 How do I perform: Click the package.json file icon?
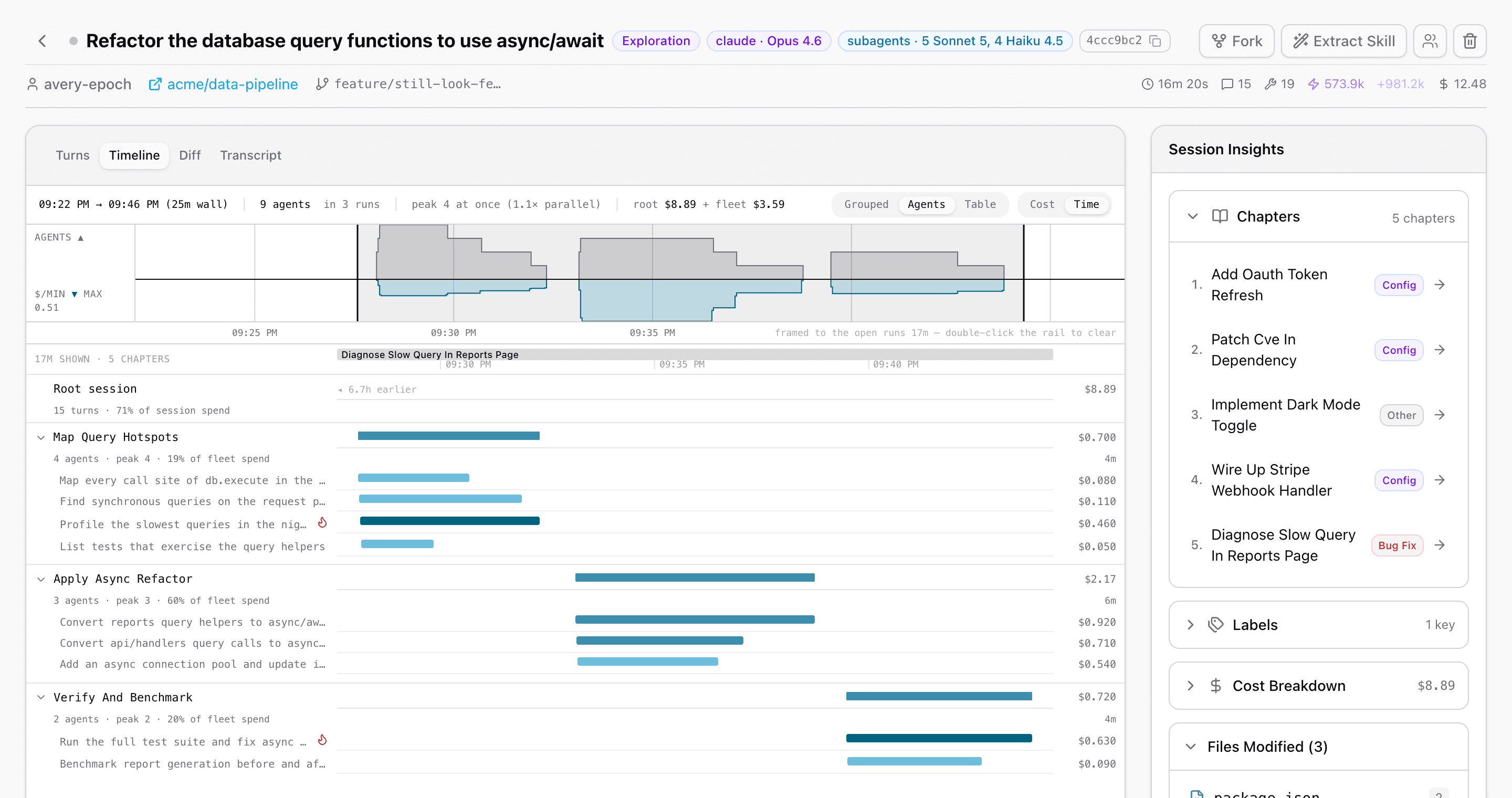(1196, 794)
